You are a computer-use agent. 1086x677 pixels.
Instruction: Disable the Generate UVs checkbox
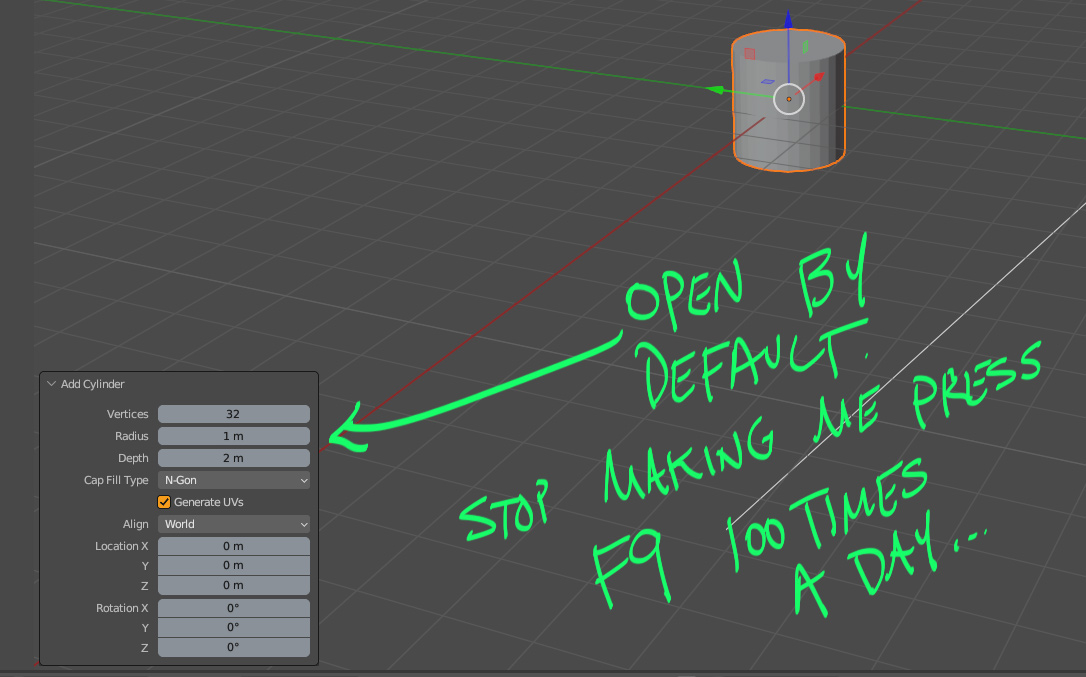(164, 502)
